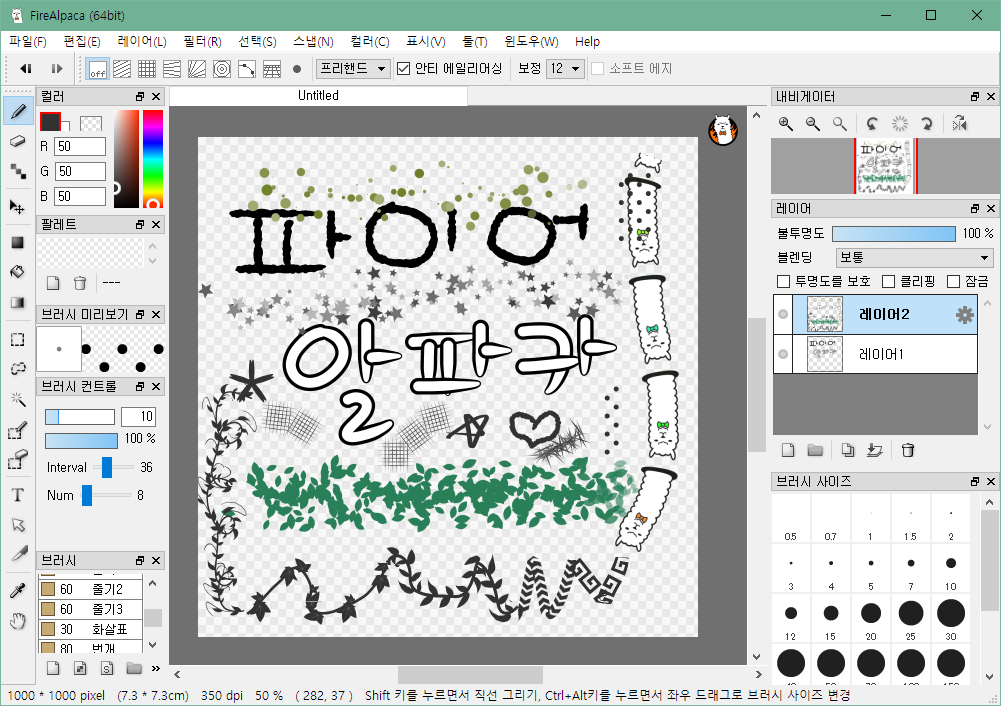Undock the 레이어 panel
The image size is (1001, 706).
(x=975, y=209)
